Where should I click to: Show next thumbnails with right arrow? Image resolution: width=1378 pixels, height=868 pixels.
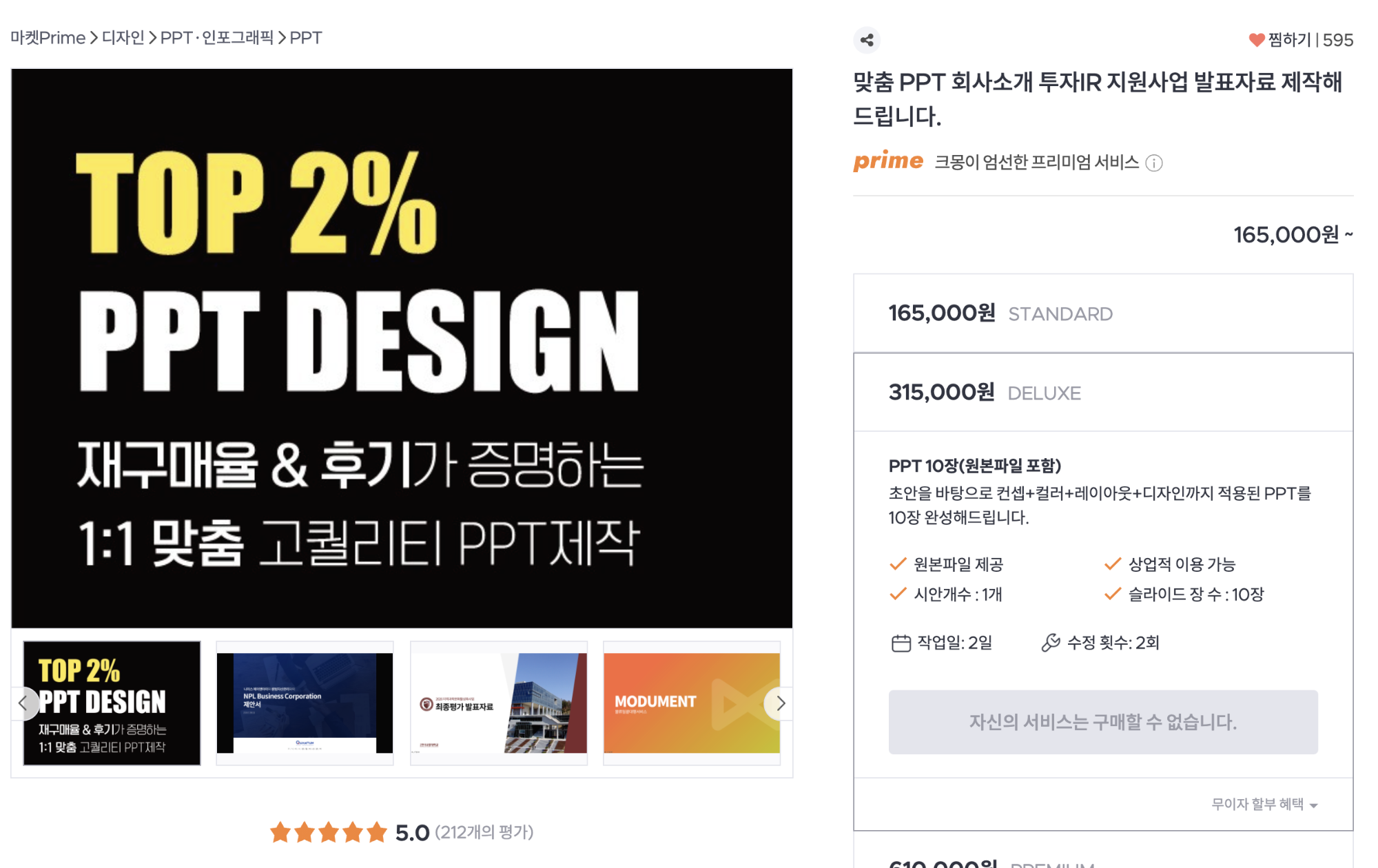tap(780, 703)
